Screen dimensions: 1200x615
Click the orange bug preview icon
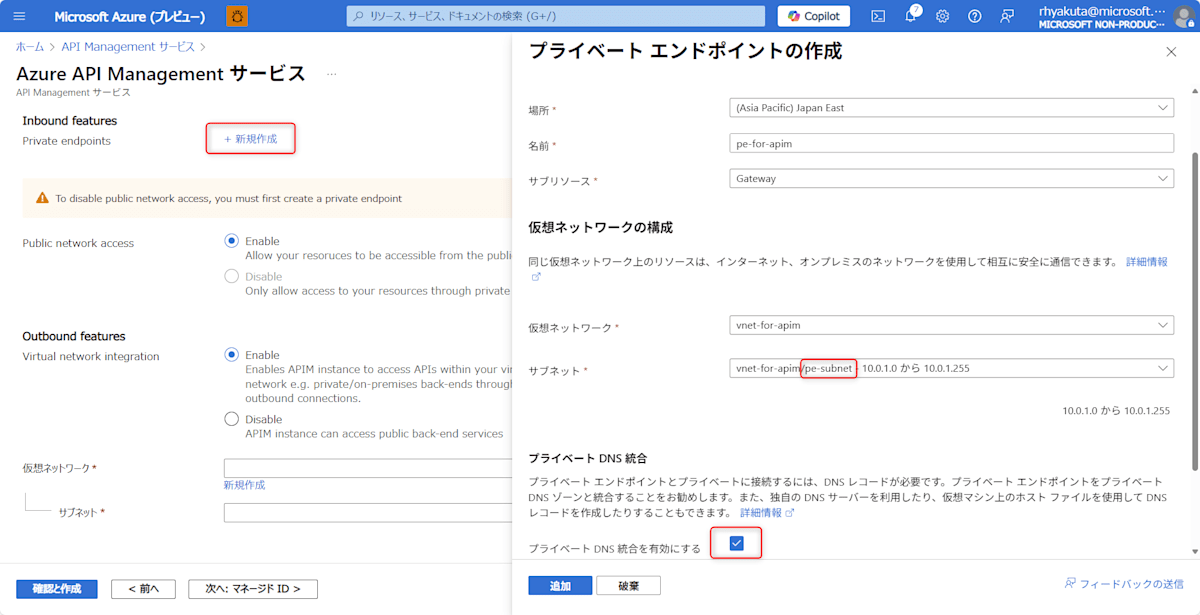point(238,16)
